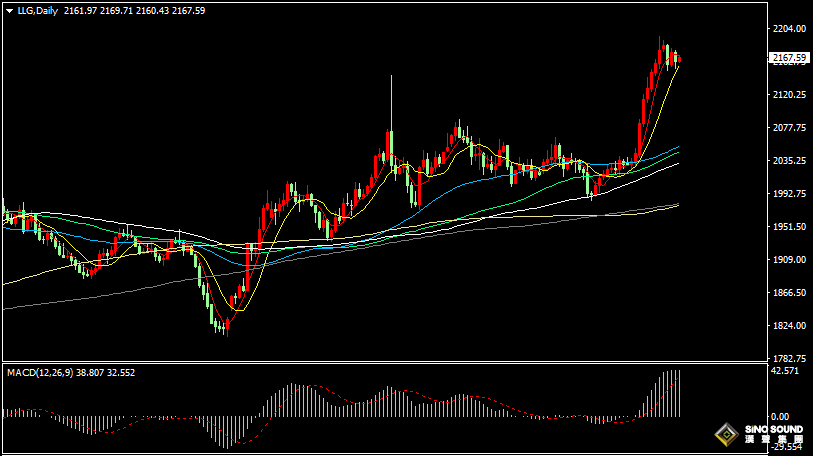Click the 42.571 MACD scale value
The height and width of the screenshot is (456, 813).
click(x=786, y=371)
